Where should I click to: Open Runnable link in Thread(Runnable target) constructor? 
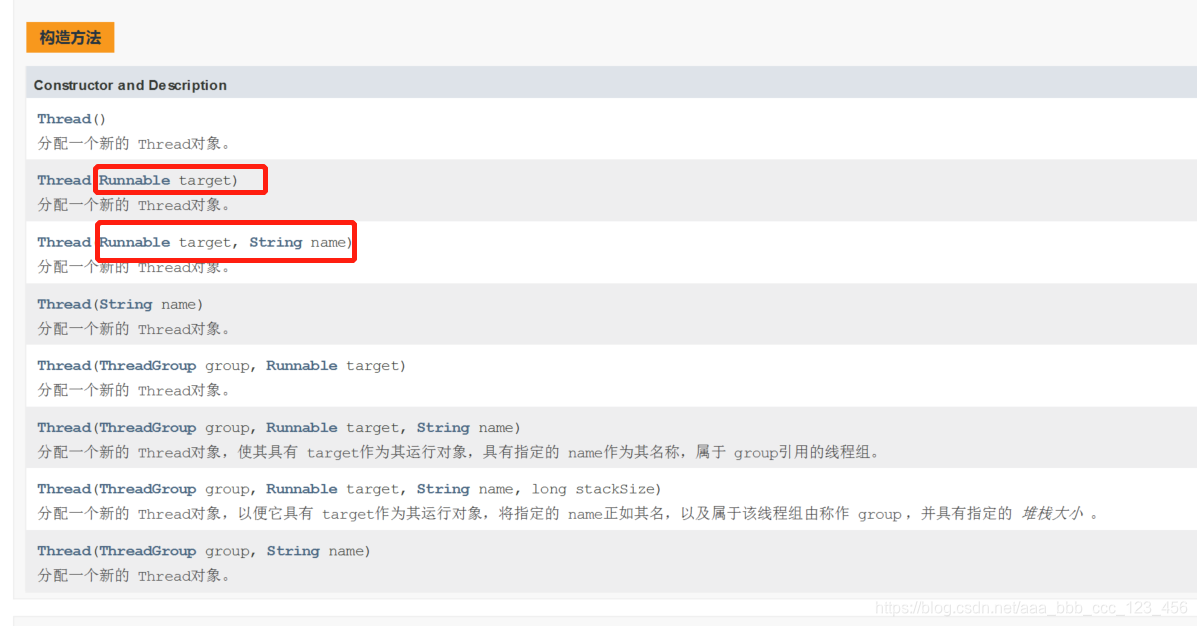135,180
